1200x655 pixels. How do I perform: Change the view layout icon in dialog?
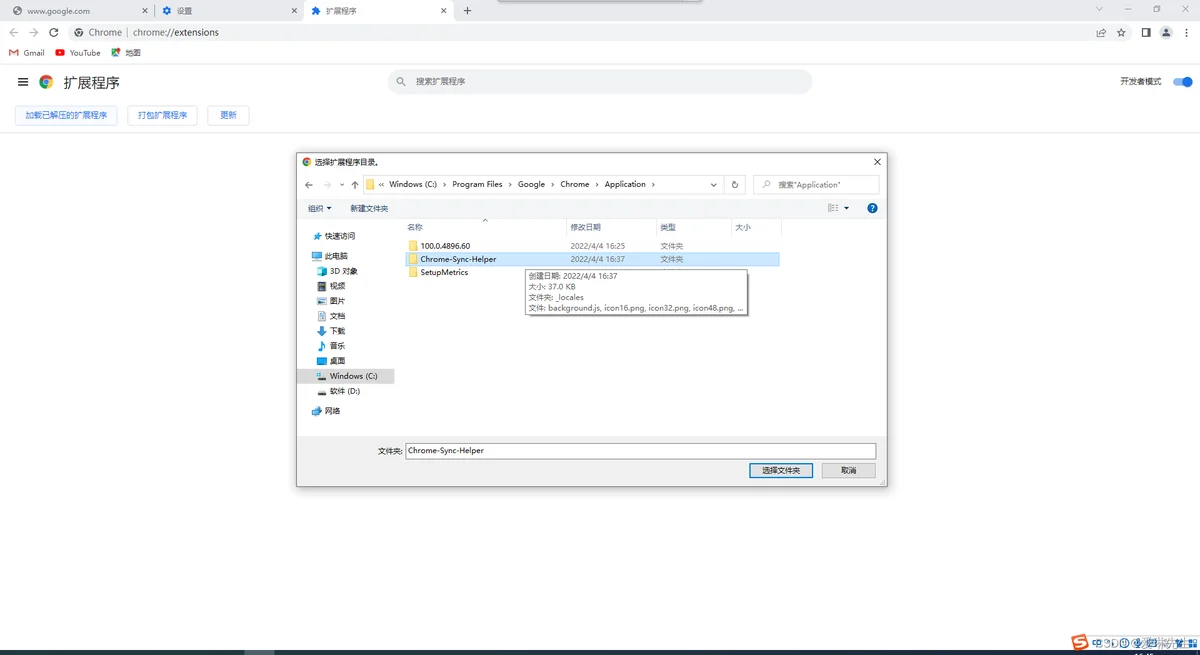833,208
